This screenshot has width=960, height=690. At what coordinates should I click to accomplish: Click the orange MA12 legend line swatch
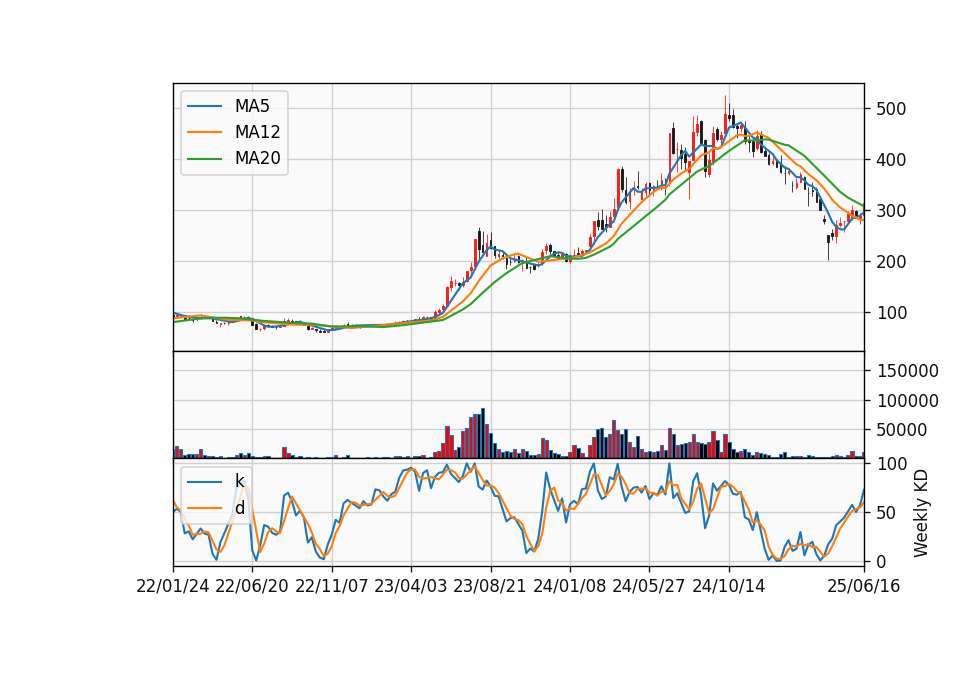(204, 132)
